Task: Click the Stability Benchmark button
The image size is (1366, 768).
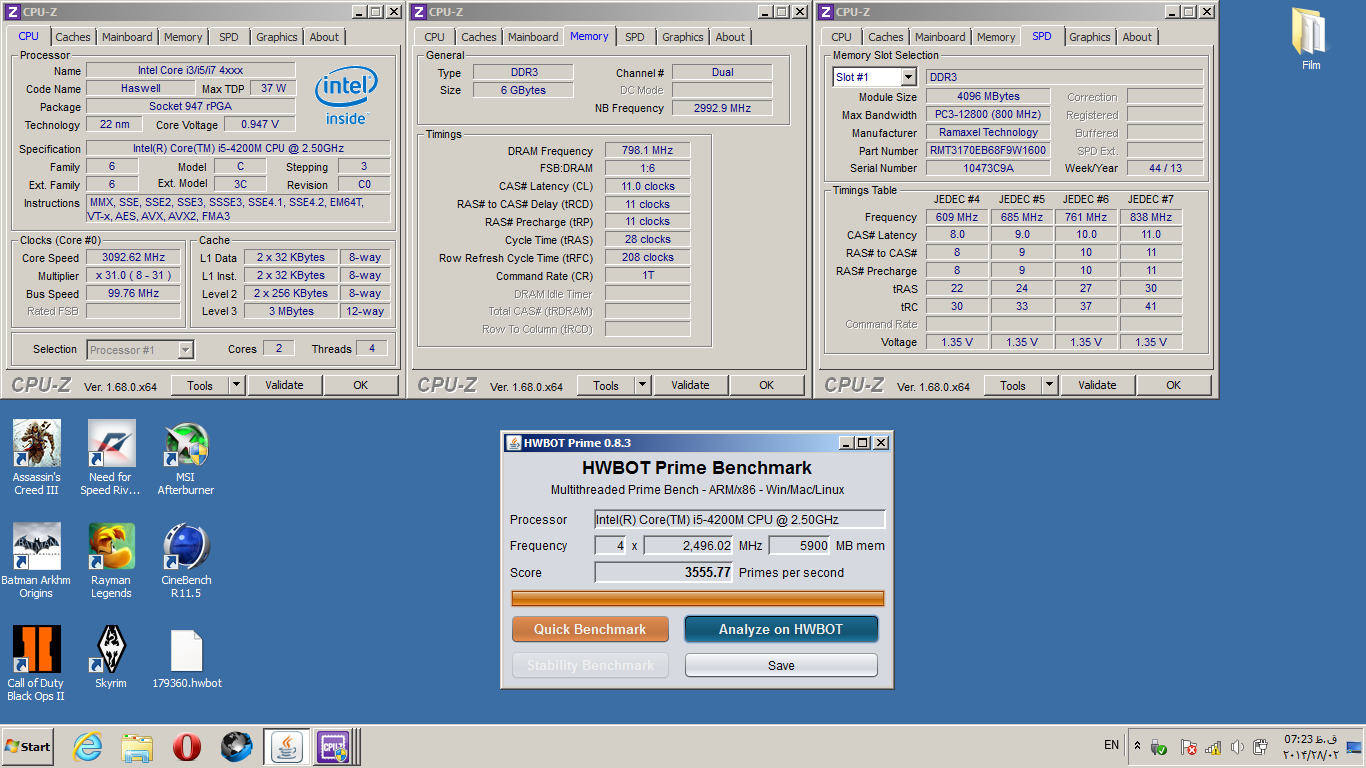Action: coord(590,665)
